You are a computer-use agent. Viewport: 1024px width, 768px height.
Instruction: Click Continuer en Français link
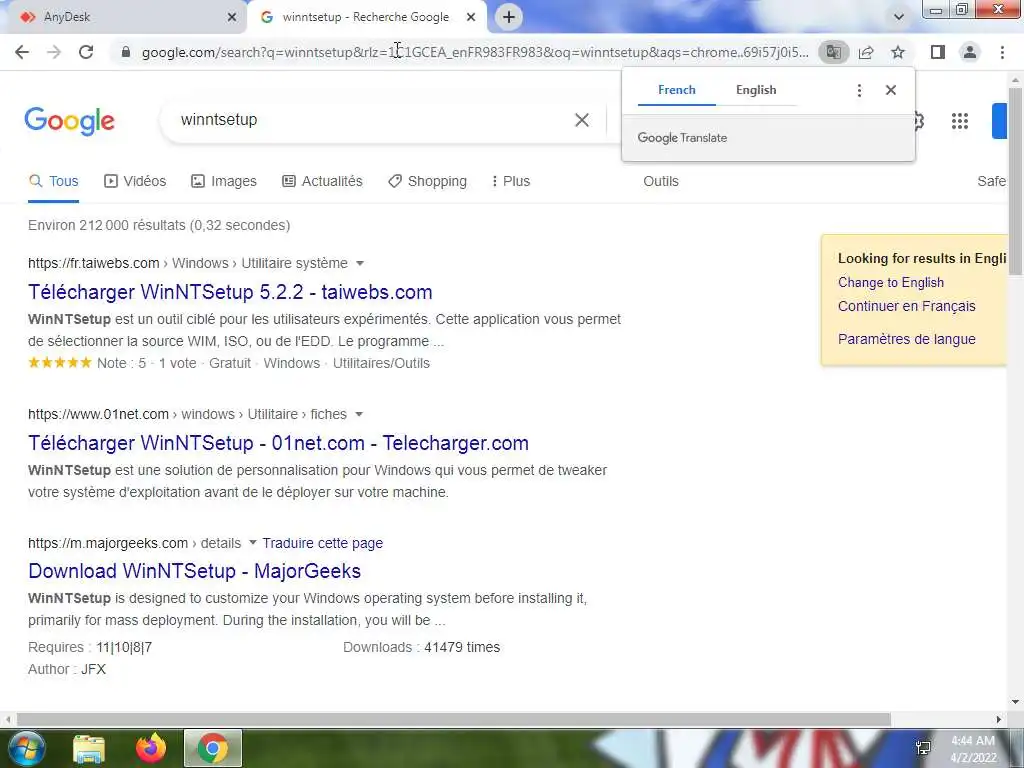906,306
